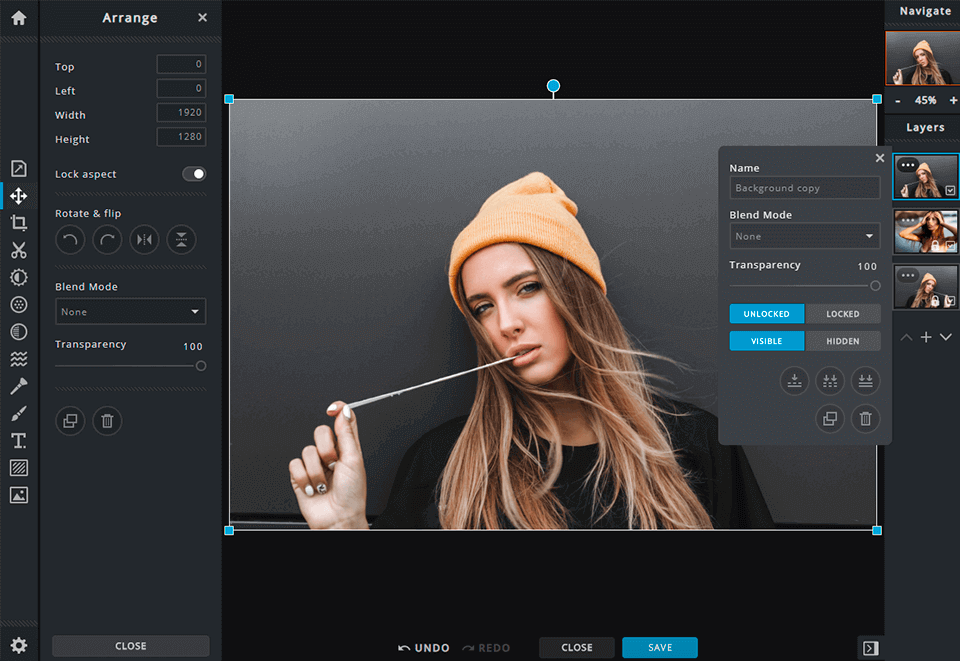Set the layer to HIDDEN
960x661 pixels.
coord(842,341)
